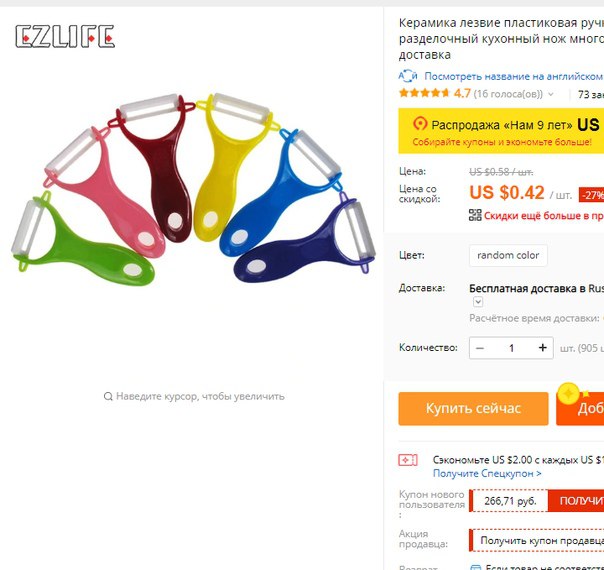This screenshot has height=570, width=604.
Task: Follow the Получите Спецкупон link
Action: pyautogui.click(x=487, y=473)
